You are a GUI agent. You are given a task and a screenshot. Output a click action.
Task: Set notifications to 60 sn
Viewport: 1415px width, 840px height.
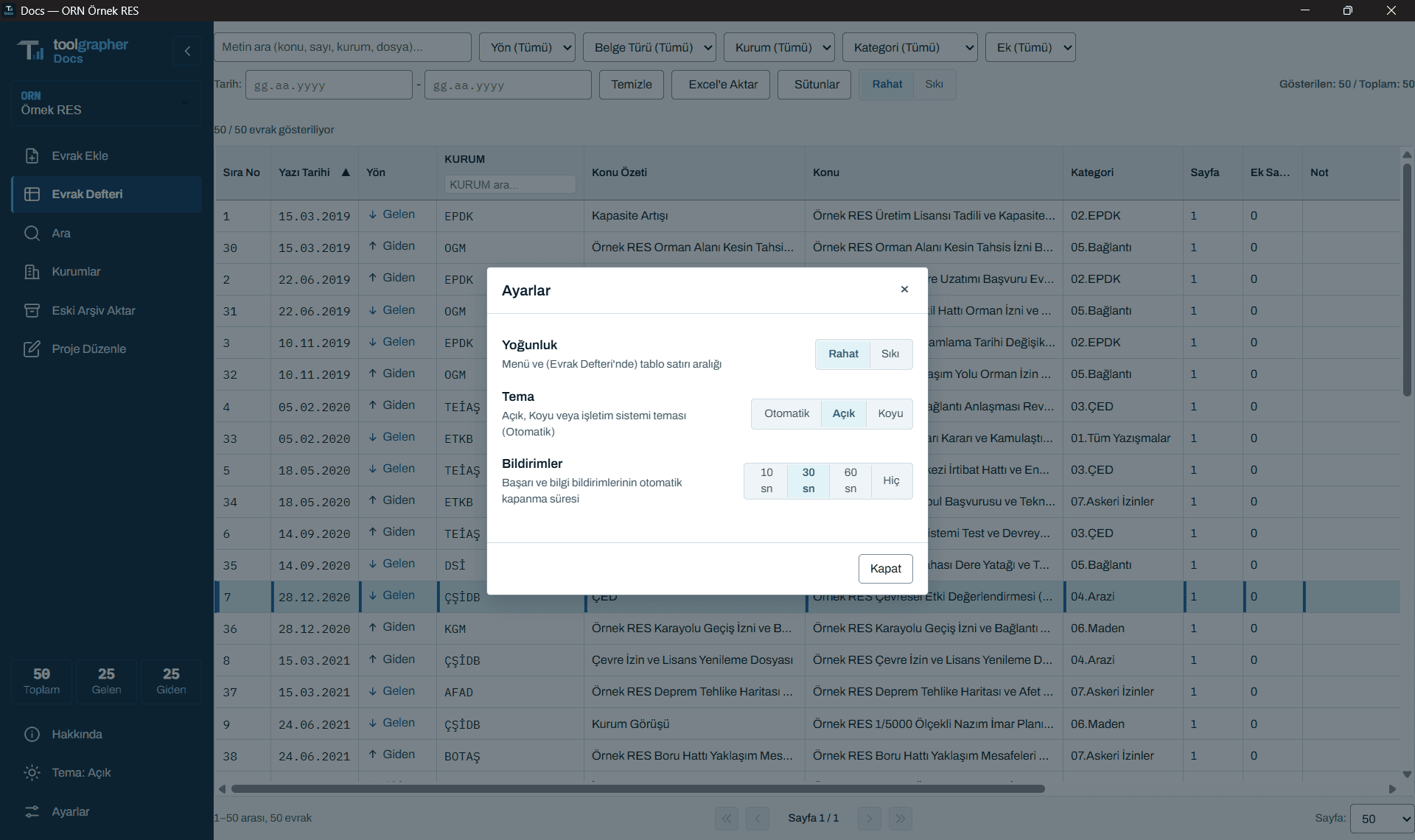(850, 481)
